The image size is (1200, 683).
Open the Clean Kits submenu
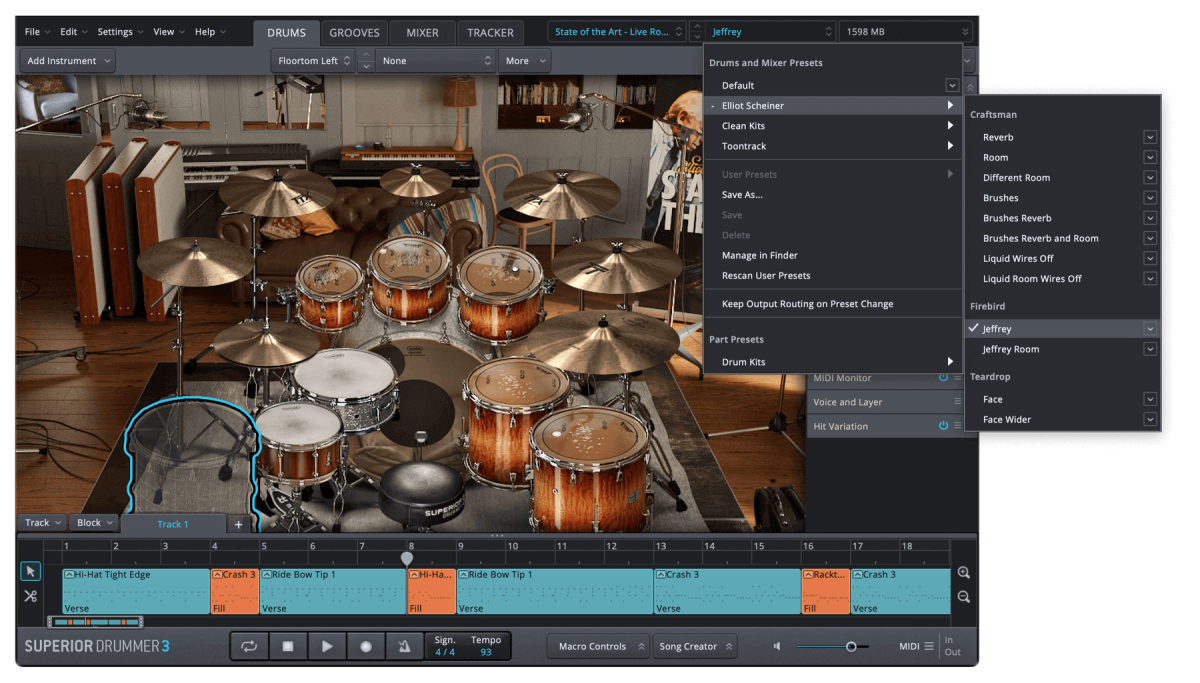click(834, 126)
